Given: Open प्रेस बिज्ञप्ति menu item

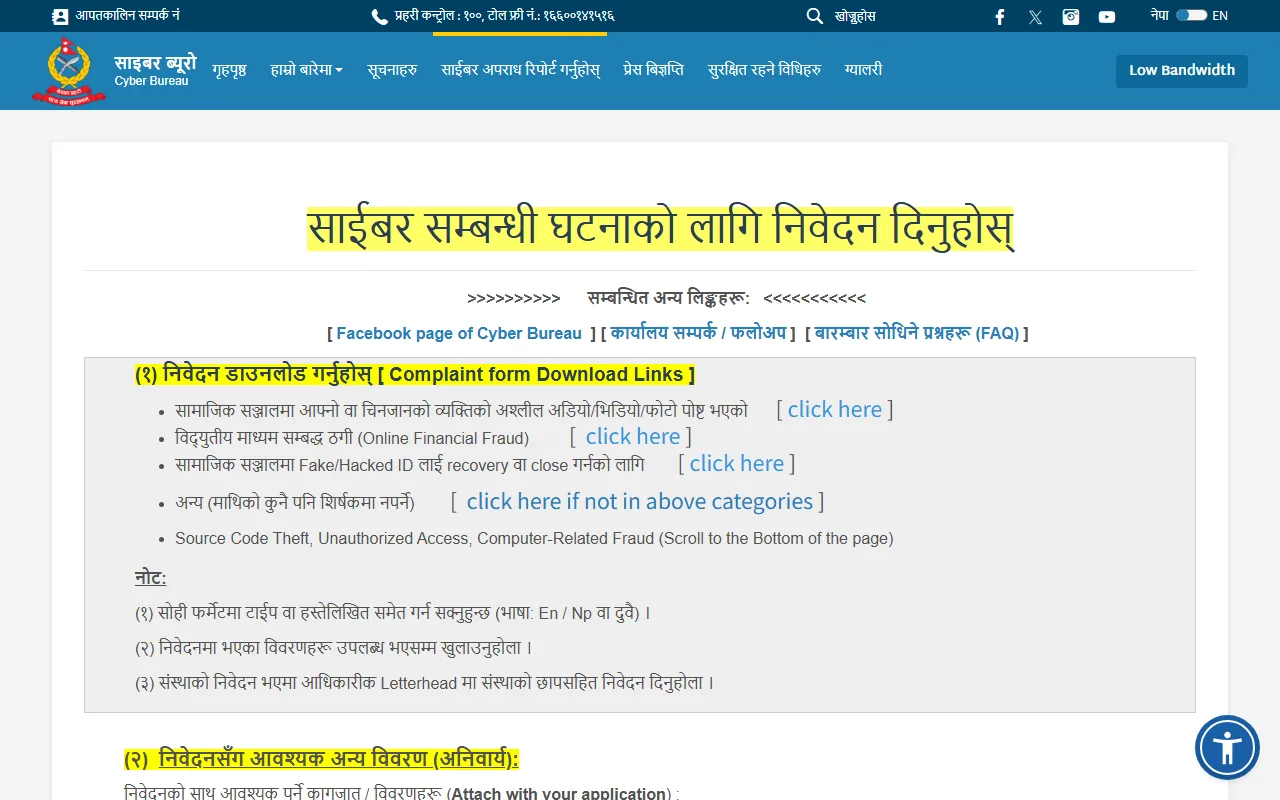Looking at the screenshot, I should coord(653,70).
